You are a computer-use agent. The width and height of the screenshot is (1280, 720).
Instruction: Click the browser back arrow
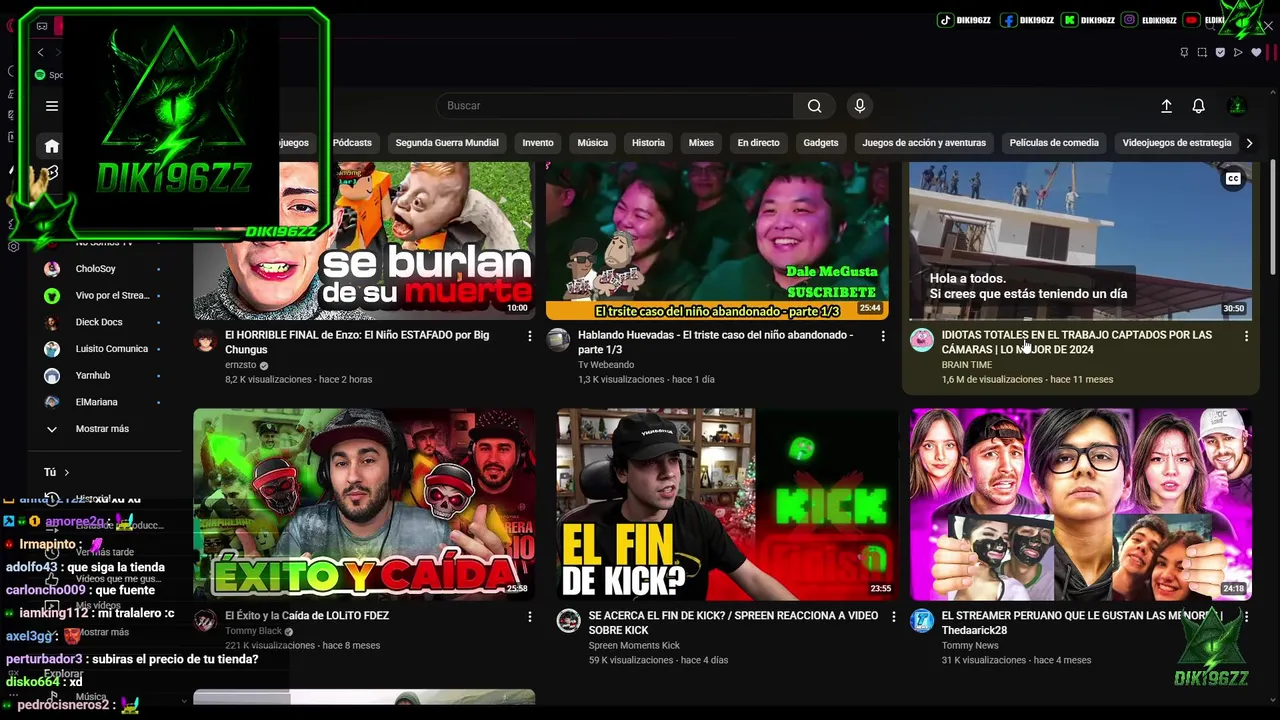(x=40, y=52)
